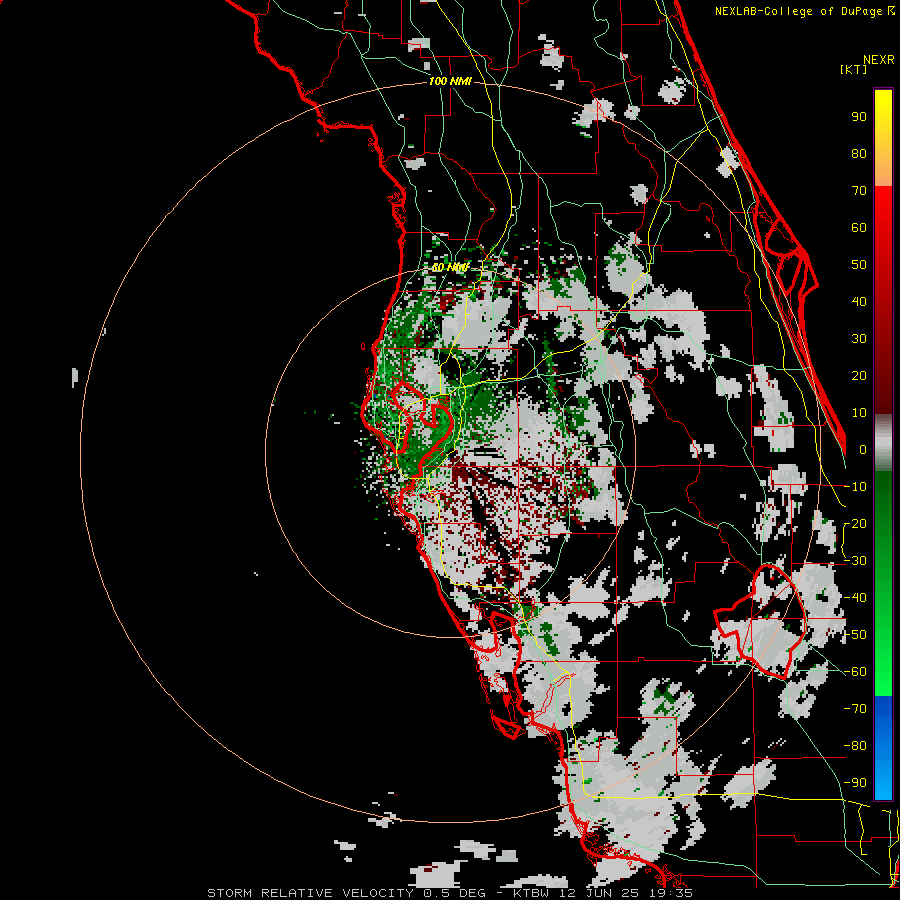Click the NEXR label above color bar
Image resolution: width=900 pixels, height=900 pixels.
879,60
